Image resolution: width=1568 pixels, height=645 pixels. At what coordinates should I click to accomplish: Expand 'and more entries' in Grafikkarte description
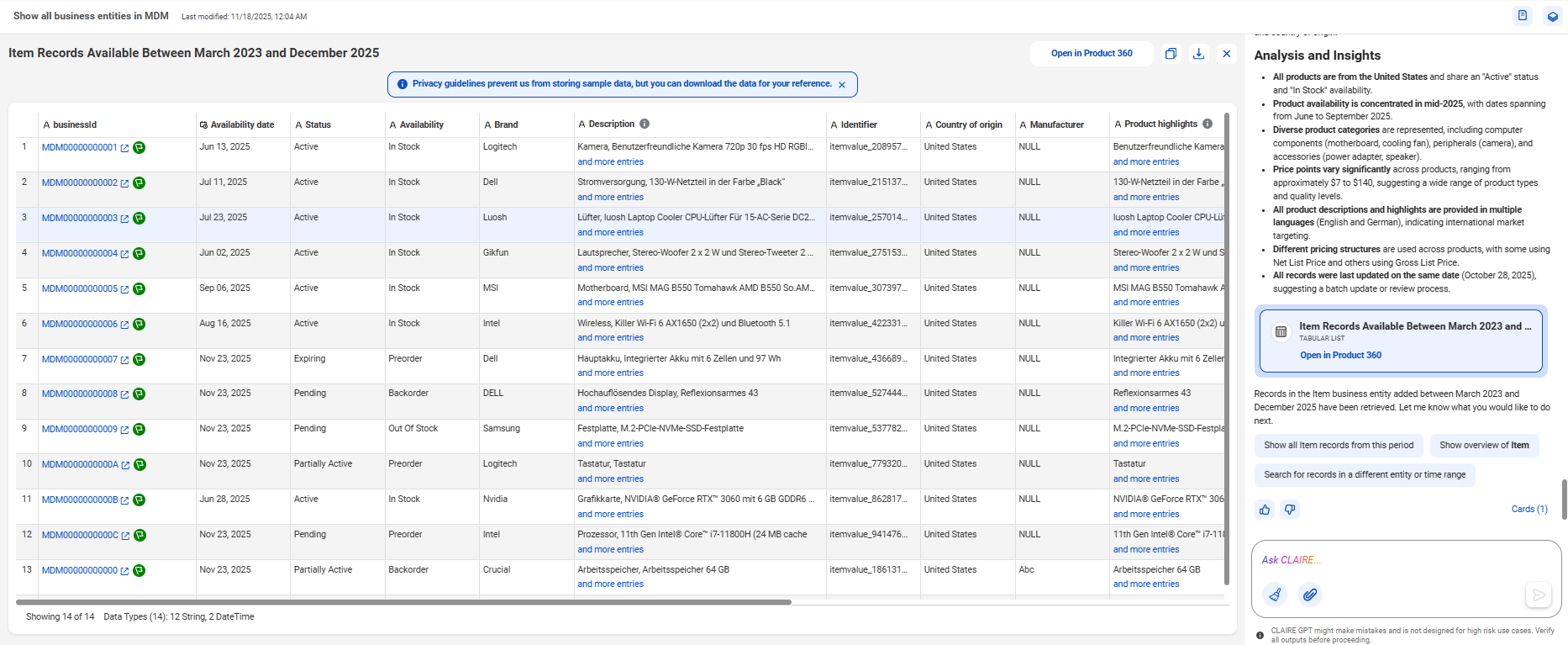click(610, 515)
